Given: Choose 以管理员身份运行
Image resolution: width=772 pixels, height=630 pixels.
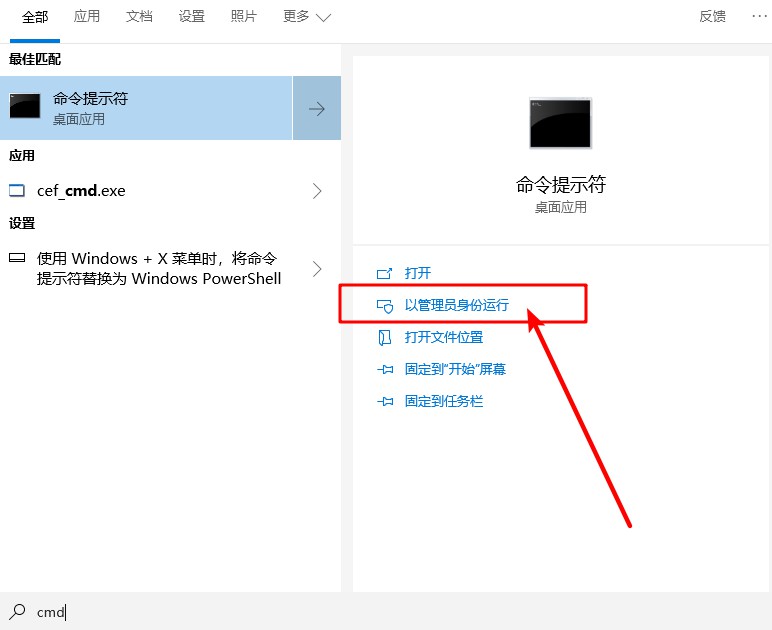Looking at the screenshot, I should (456, 305).
